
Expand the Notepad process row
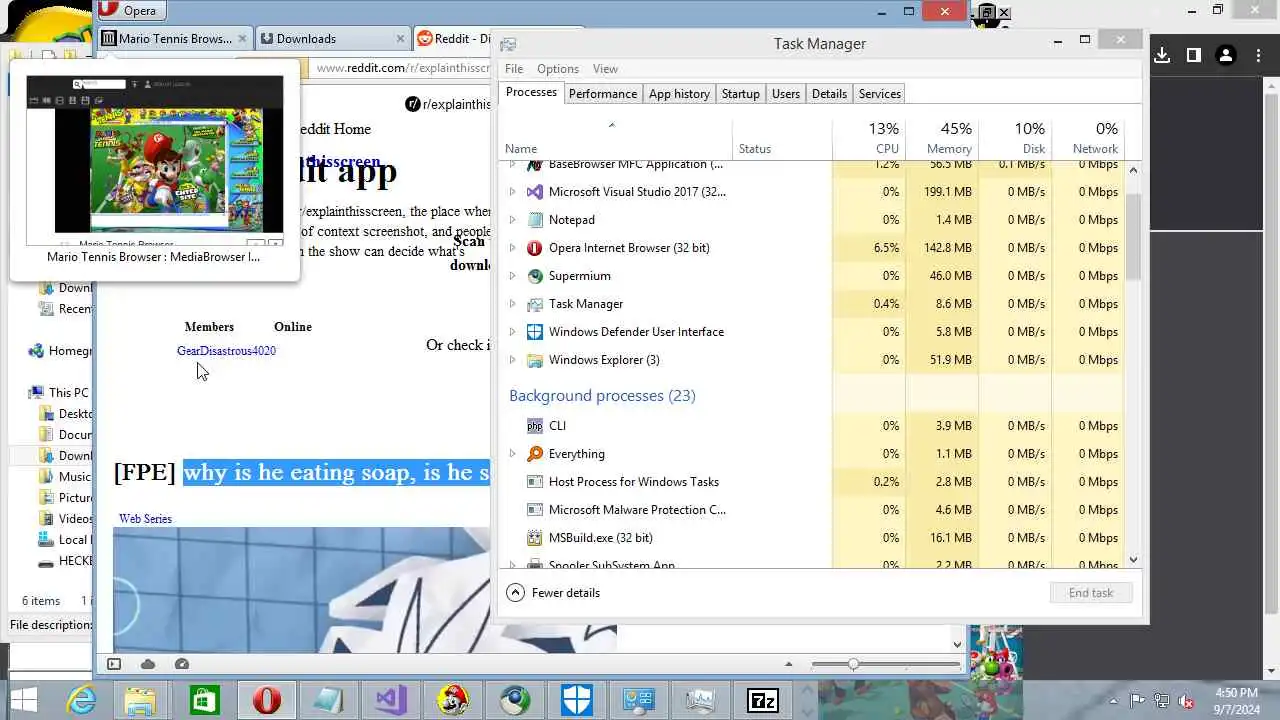[513, 220]
